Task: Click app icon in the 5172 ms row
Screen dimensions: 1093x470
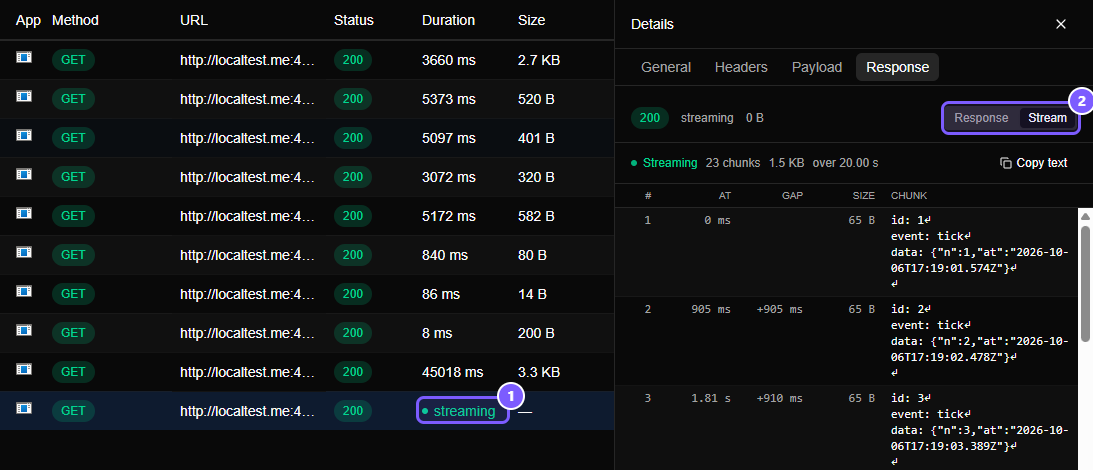Action: click(x=24, y=213)
